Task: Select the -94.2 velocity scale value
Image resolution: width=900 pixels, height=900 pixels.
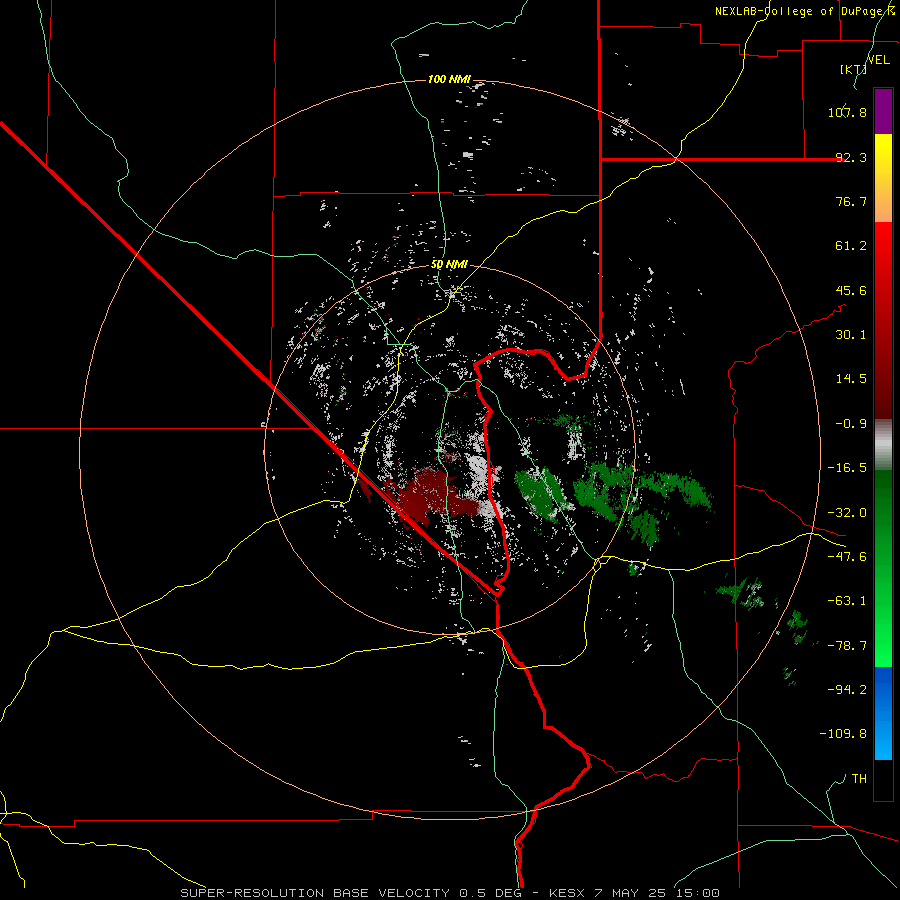Action: (847, 690)
